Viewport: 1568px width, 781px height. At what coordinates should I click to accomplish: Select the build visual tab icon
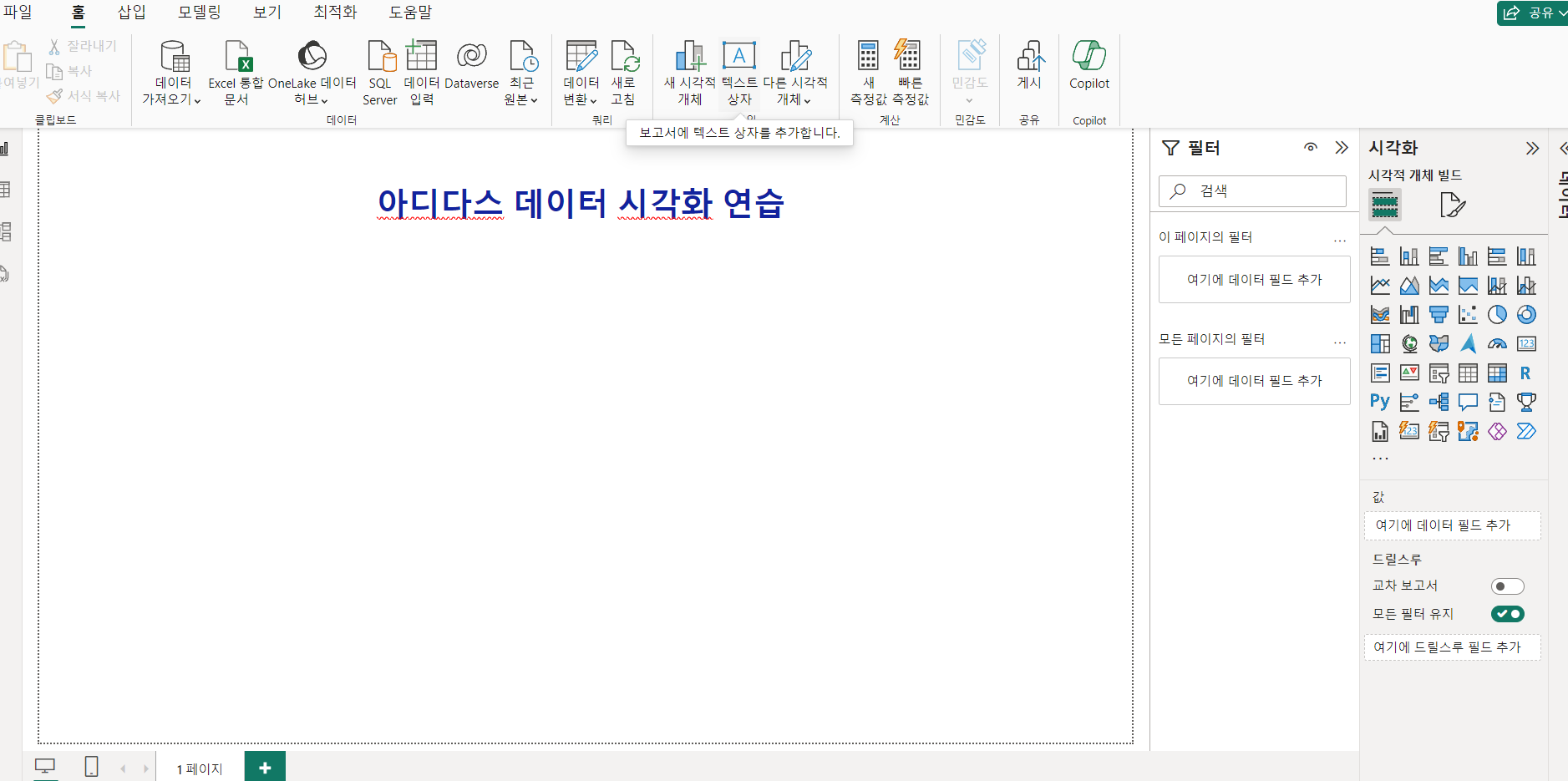(1384, 205)
